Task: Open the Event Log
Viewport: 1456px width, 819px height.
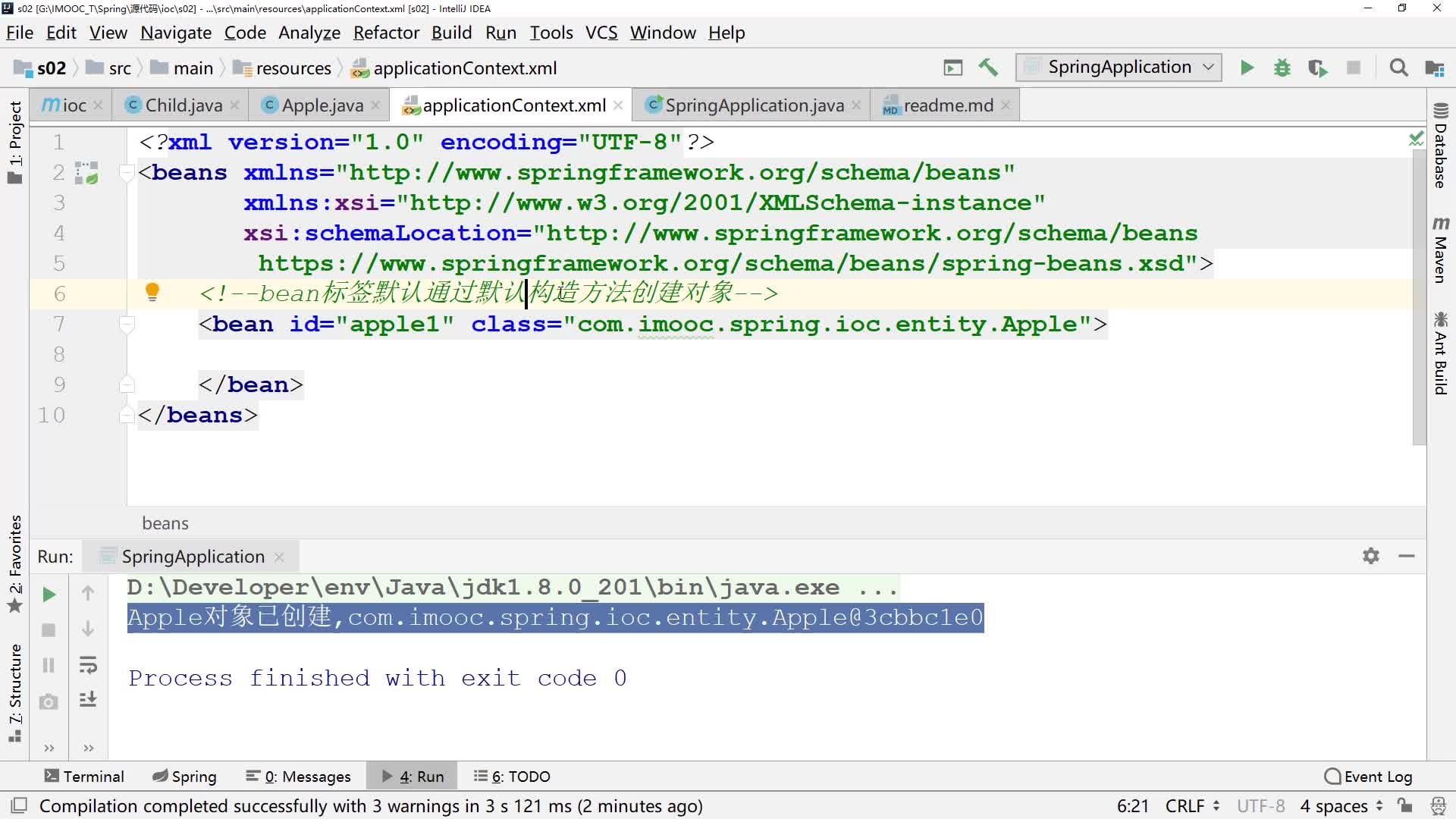Action: coord(1368,776)
